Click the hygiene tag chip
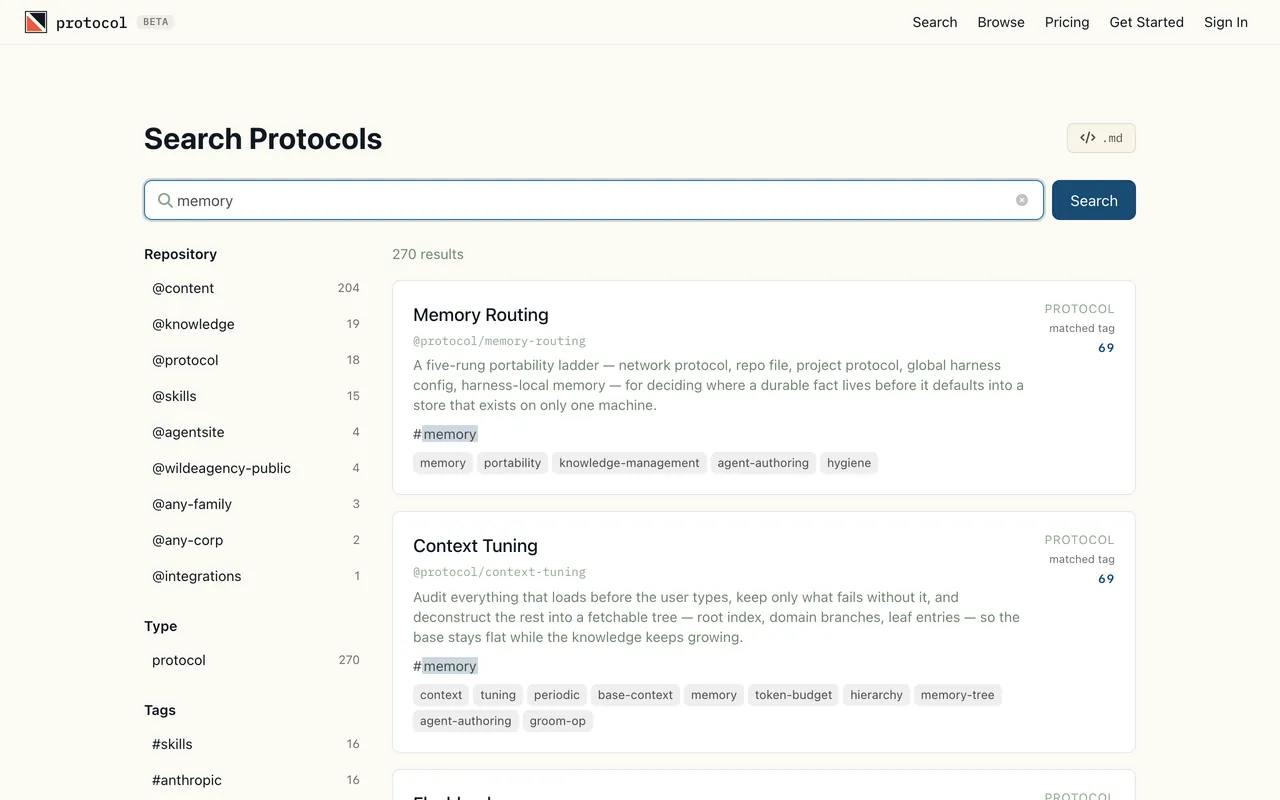Viewport: 1280px width, 800px height. 849,463
